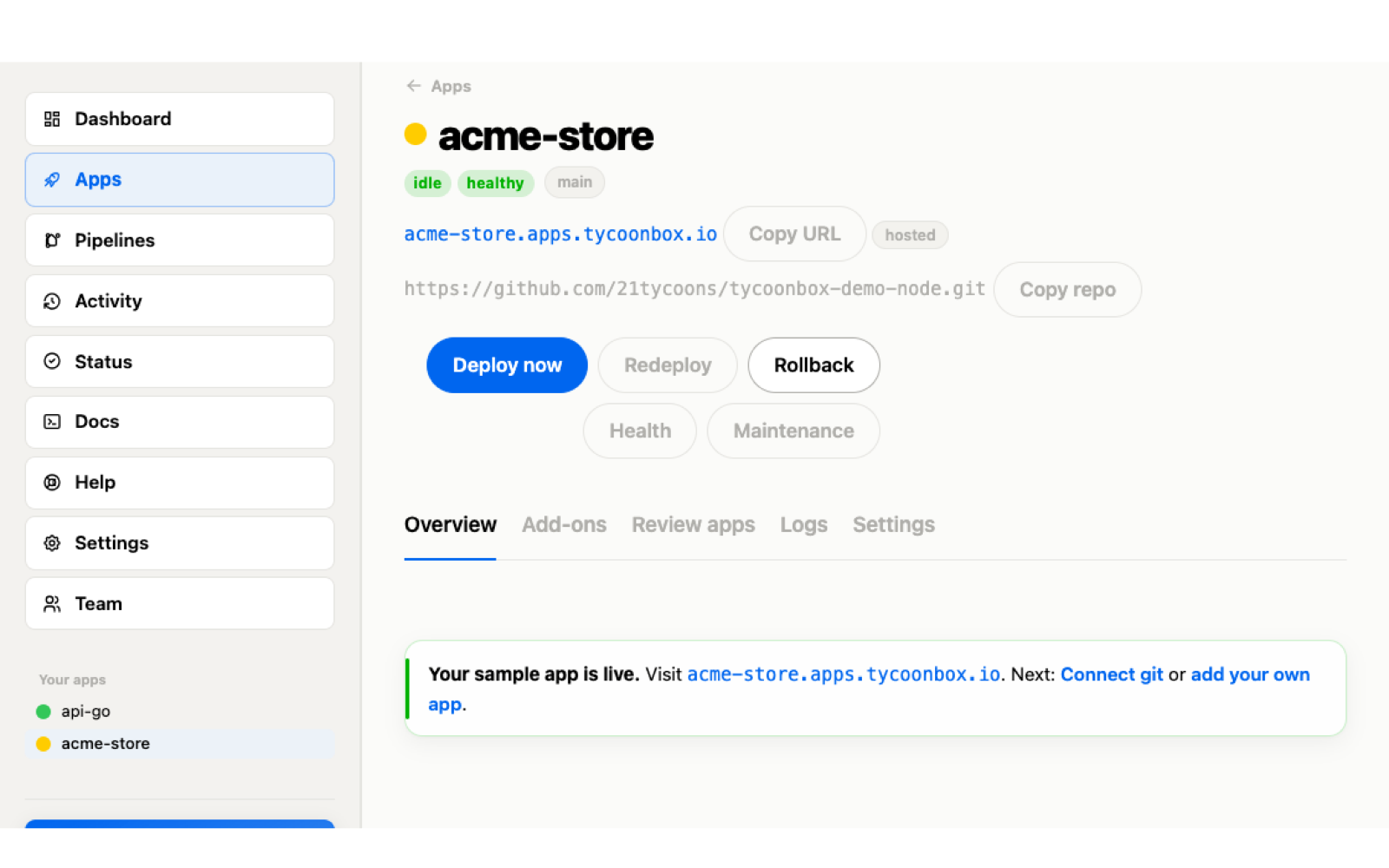
Task: Click the Deploy now button
Action: [507, 365]
